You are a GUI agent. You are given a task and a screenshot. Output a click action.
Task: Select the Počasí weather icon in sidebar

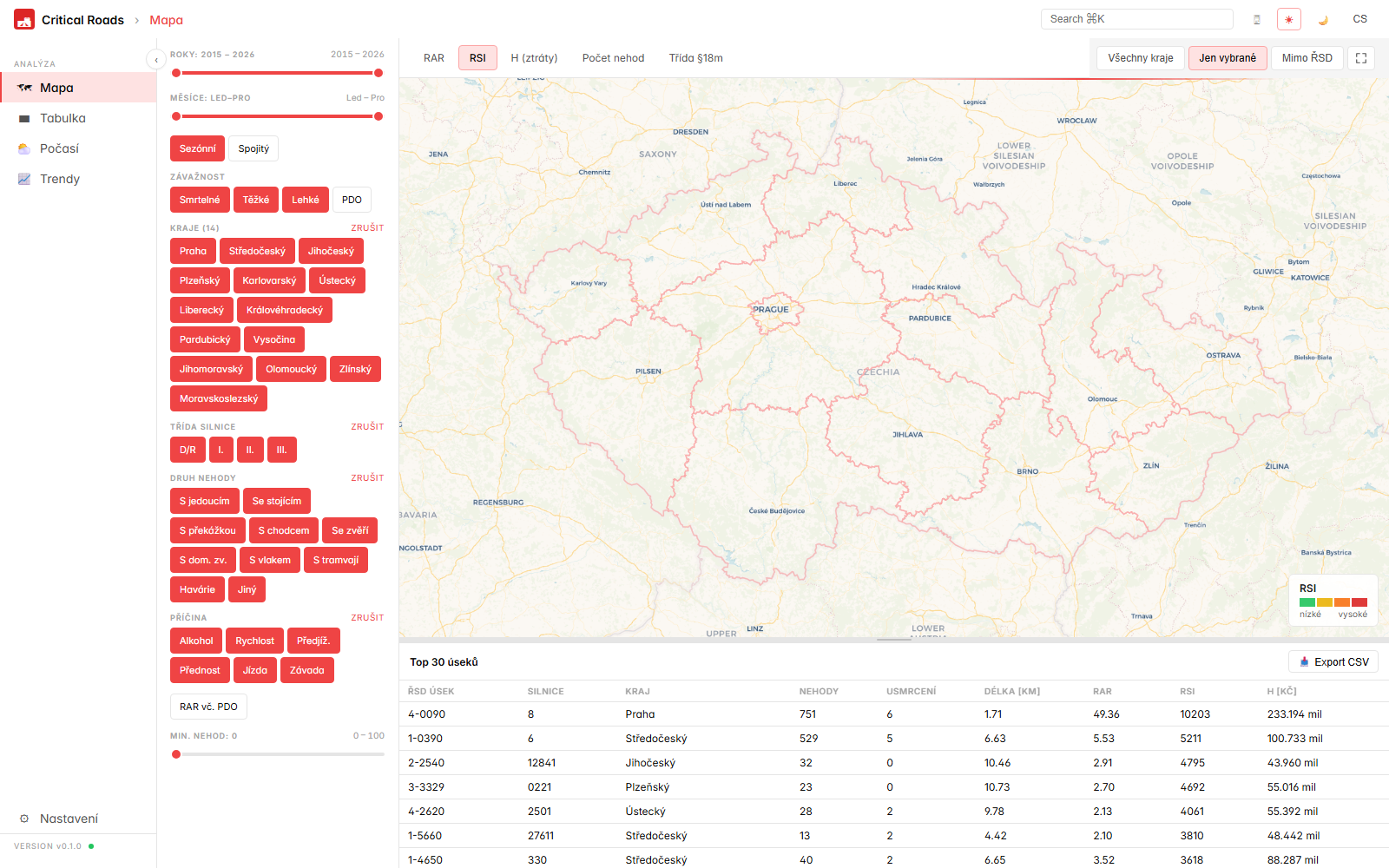(x=24, y=148)
